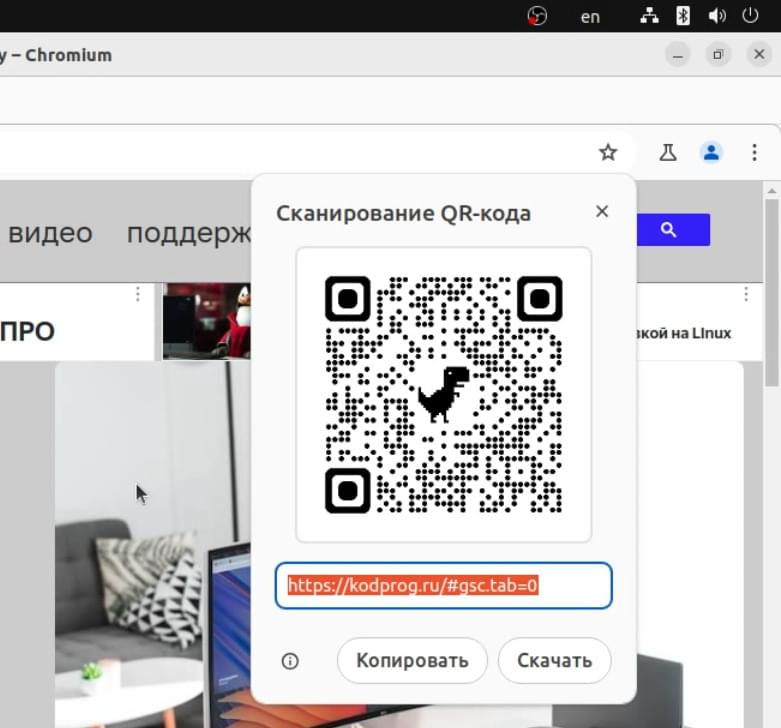This screenshot has width=781, height=728.
Task: Maximize the Chromium window
Action: tap(718, 55)
